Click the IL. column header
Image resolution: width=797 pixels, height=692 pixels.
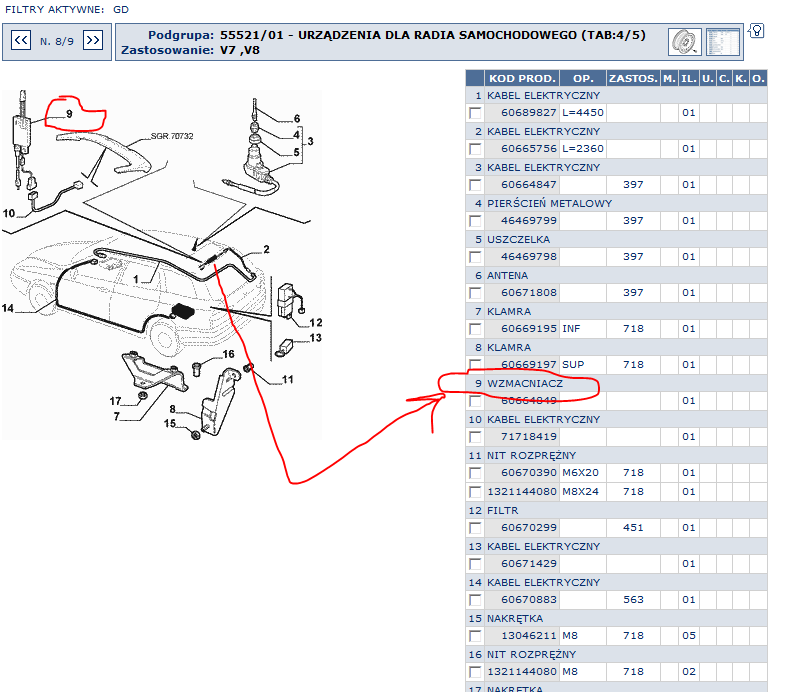[x=689, y=78]
